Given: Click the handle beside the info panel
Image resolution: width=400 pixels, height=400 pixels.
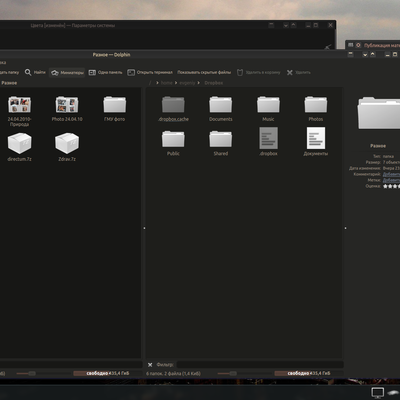Looking at the screenshot, I should [x=345, y=228].
